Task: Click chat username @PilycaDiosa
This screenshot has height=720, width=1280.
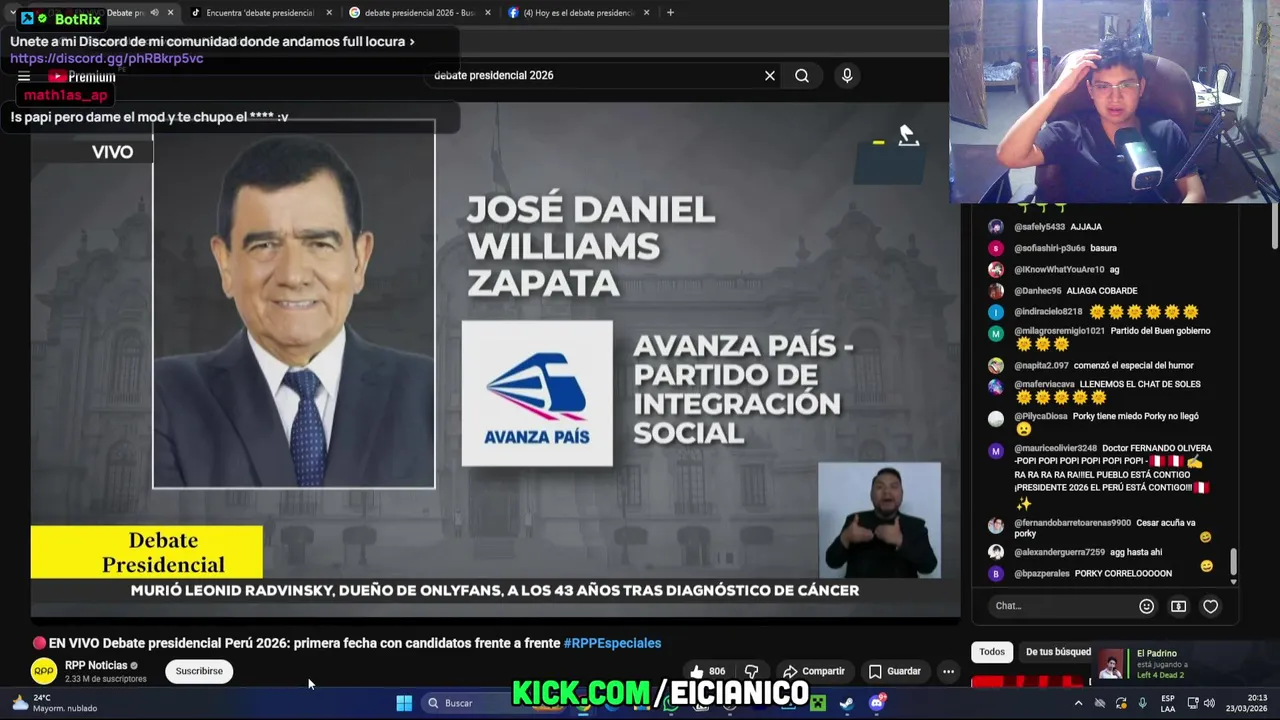Action: click(1041, 416)
